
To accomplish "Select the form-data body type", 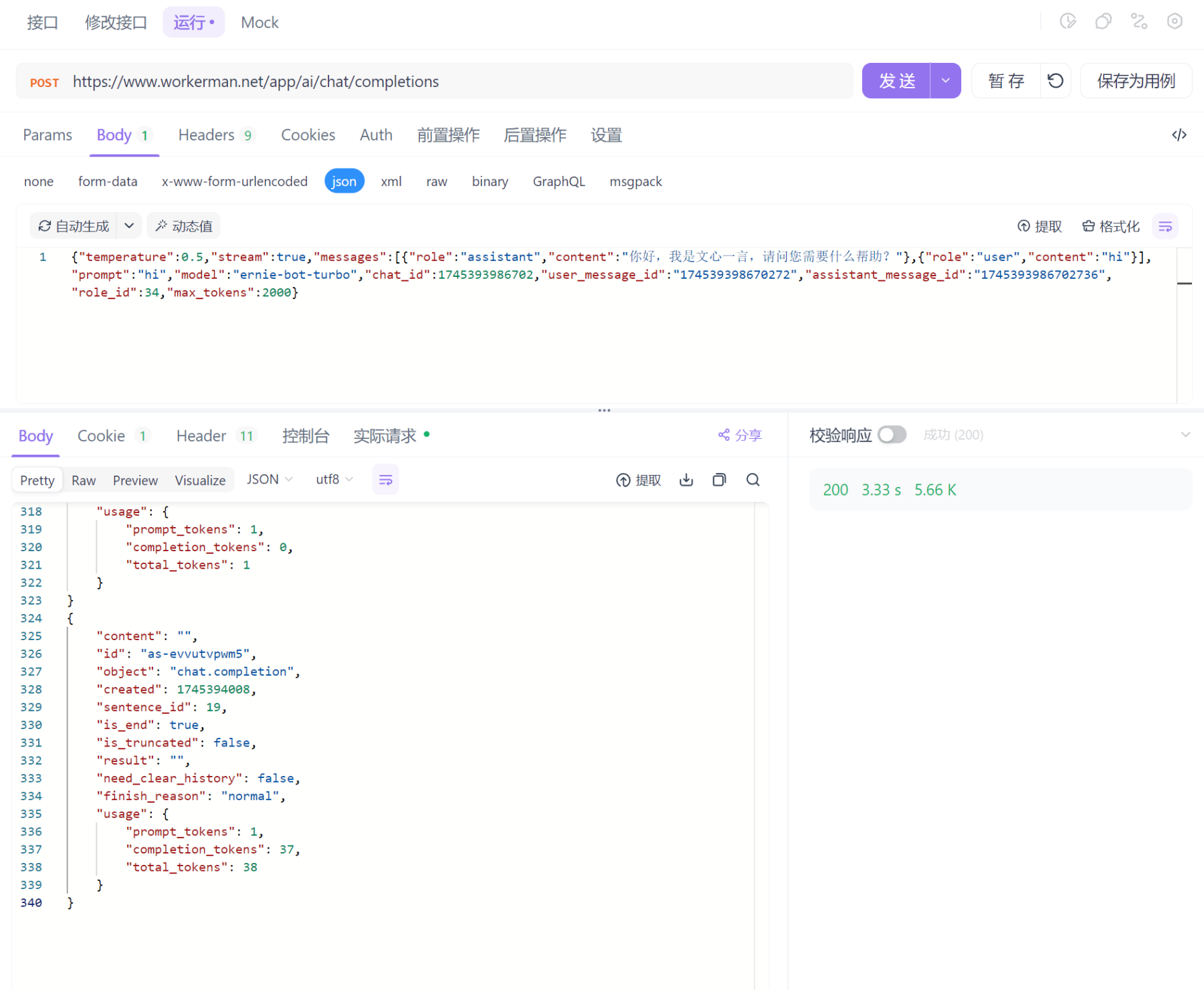I will point(108,181).
